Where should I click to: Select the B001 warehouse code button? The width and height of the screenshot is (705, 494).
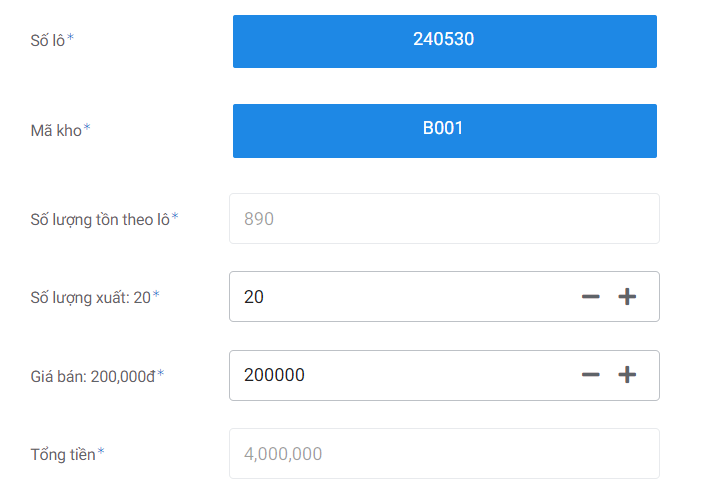(x=444, y=130)
